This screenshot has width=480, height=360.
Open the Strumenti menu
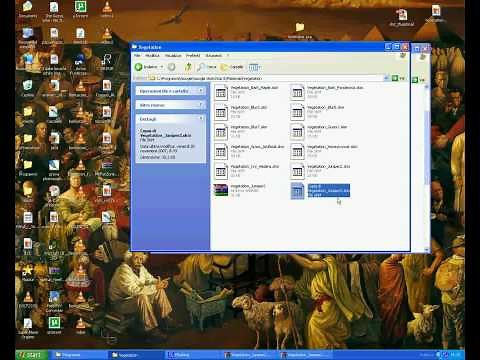click(x=214, y=55)
